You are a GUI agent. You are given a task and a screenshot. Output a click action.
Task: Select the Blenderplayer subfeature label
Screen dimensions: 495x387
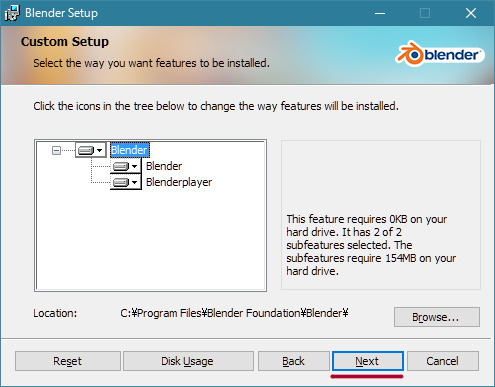[x=179, y=182]
